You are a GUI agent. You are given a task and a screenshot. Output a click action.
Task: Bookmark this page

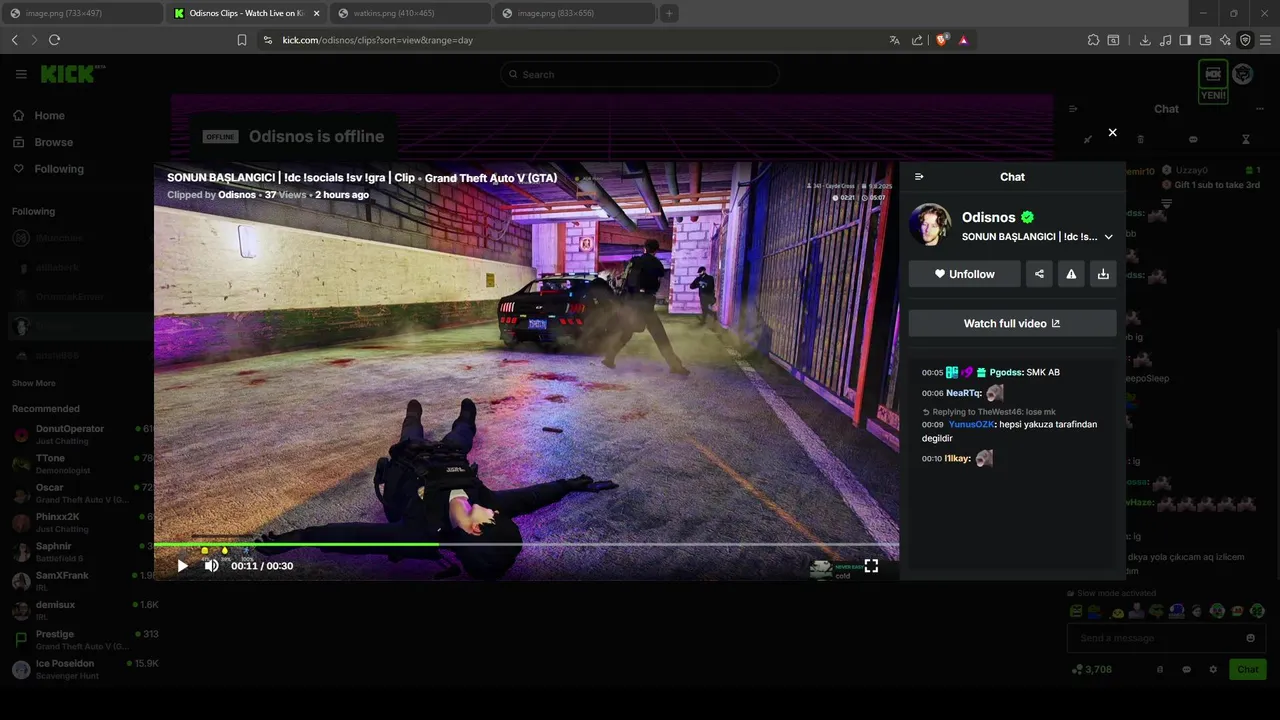click(x=242, y=40)
